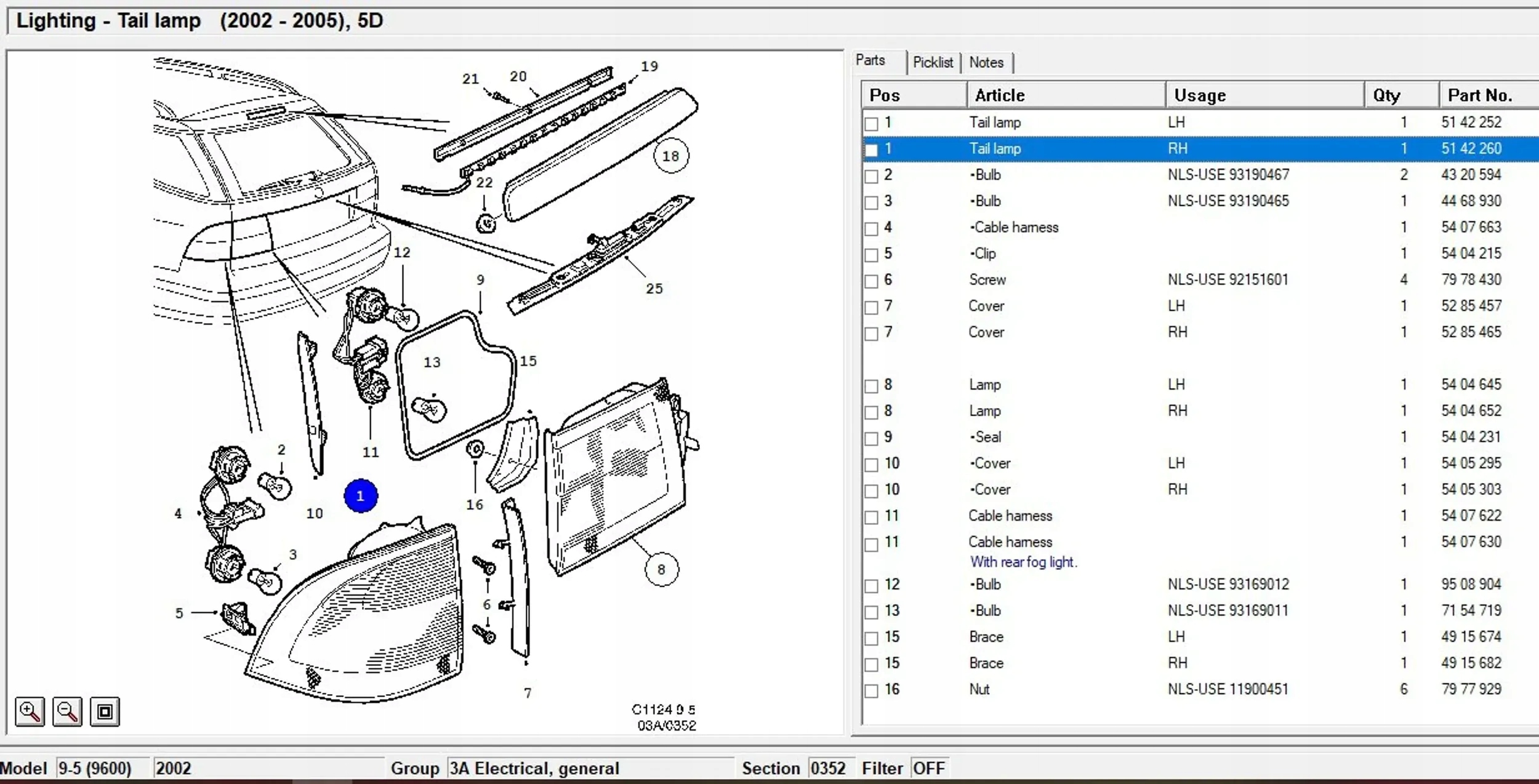Check the Lamp RH 54 04 652 checkbox
Viewport: 1539px width, 784px height.
pos(871,412)
